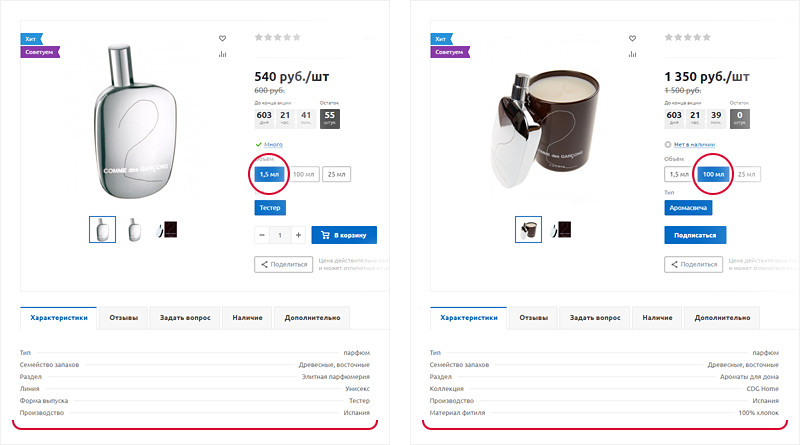Click the 'Подписаться' subscribe button
Viewport: 800px width, 445px height.
pos(695,235)
